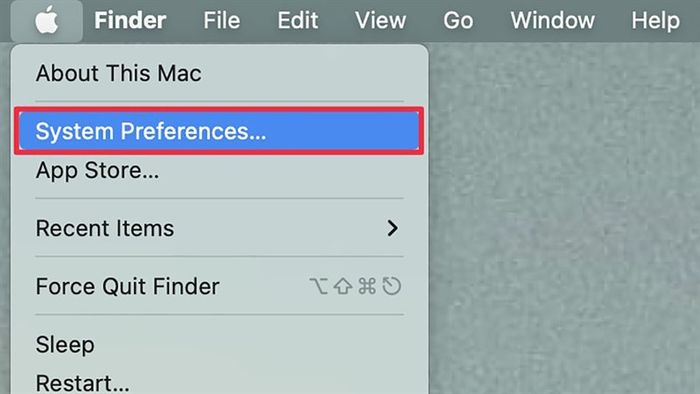The height and width of the screenshot is (394, 700).
Task: Select the Recent Items label
Action: [x=105, y=228]
